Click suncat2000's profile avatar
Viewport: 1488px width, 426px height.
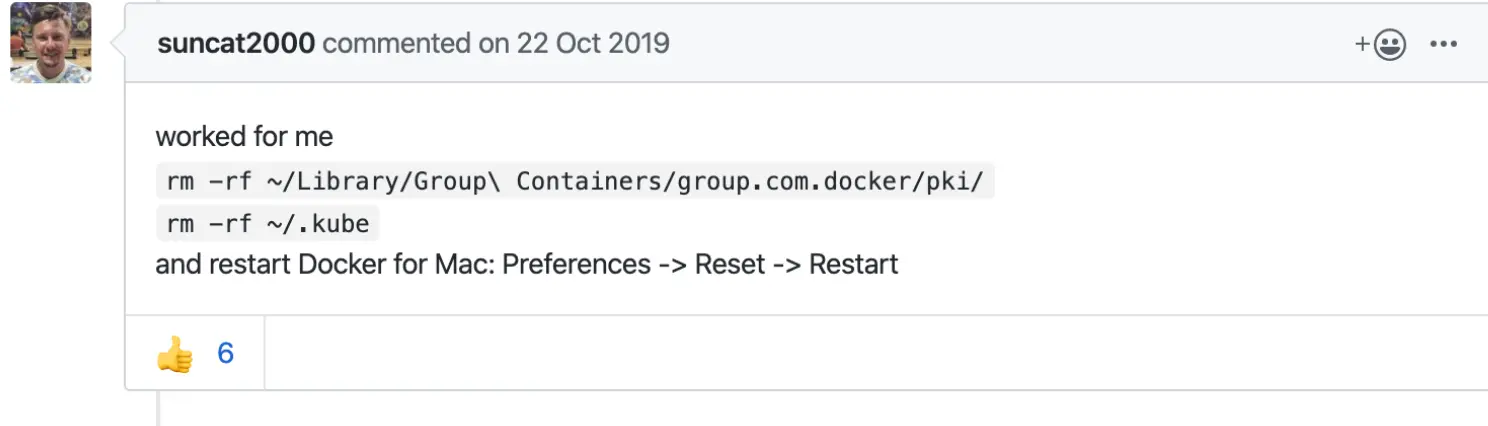(51, 43)
